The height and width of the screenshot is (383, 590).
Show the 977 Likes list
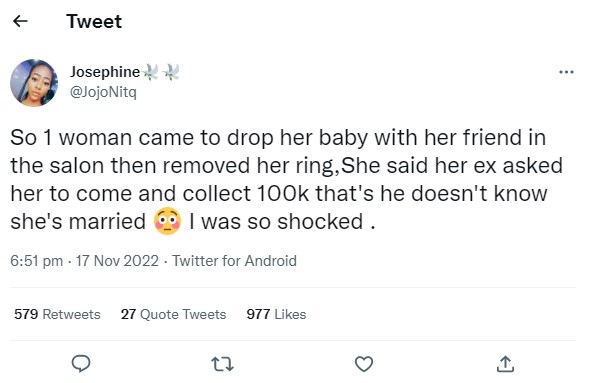pyautogui.click(x=276, y=314)
